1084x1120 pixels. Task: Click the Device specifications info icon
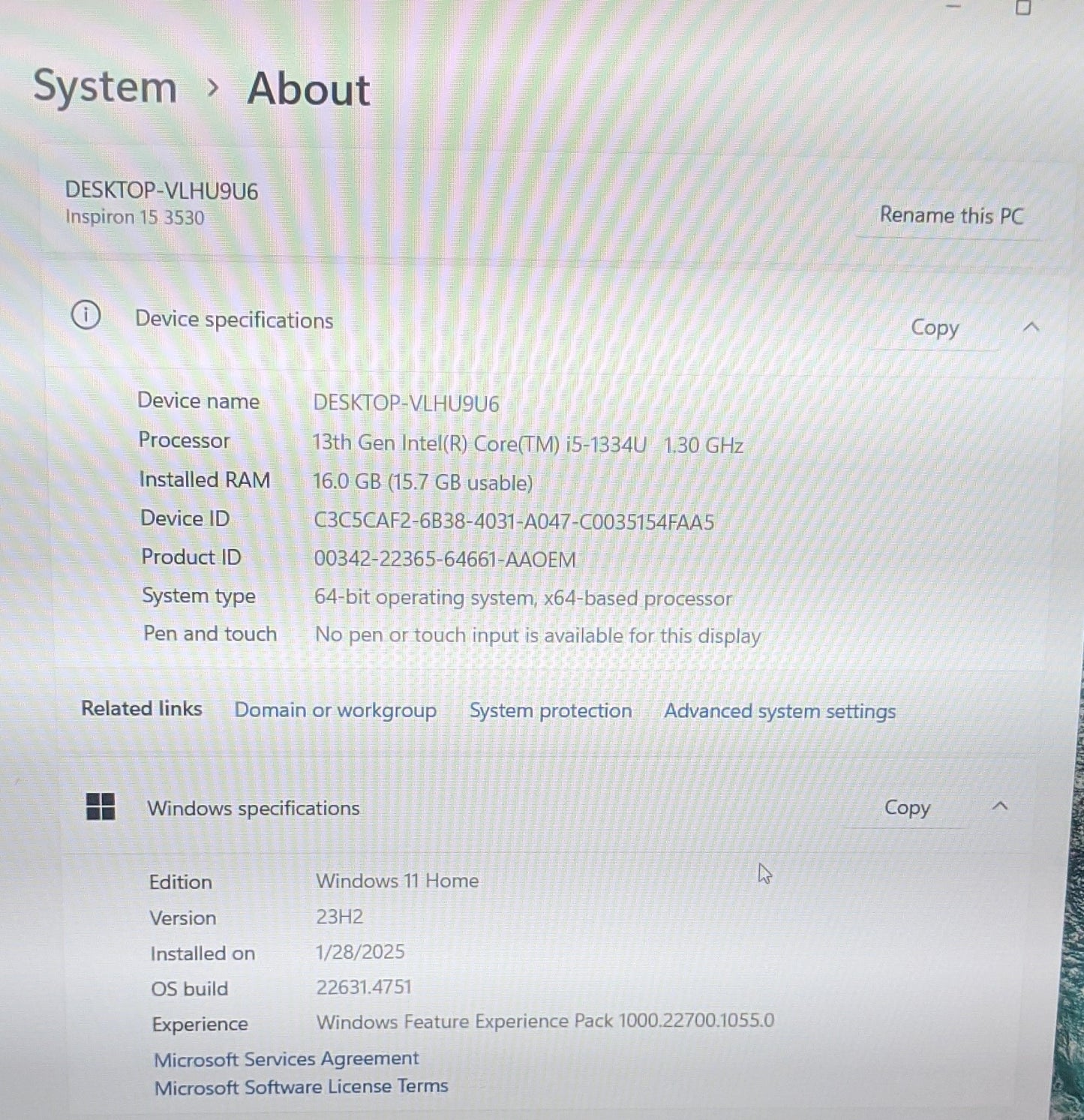coord(86,315)
